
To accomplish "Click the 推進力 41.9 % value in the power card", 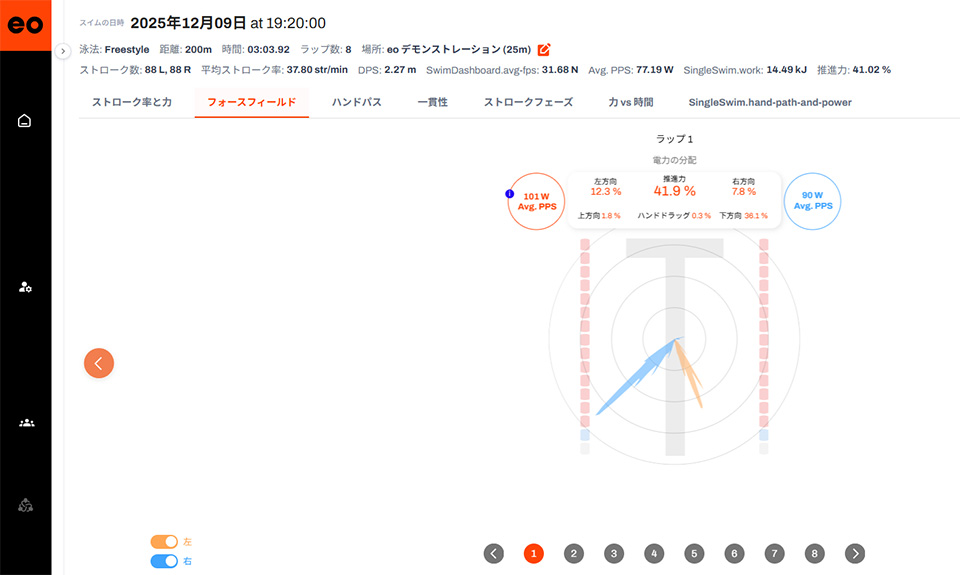I will coord(667,190).
